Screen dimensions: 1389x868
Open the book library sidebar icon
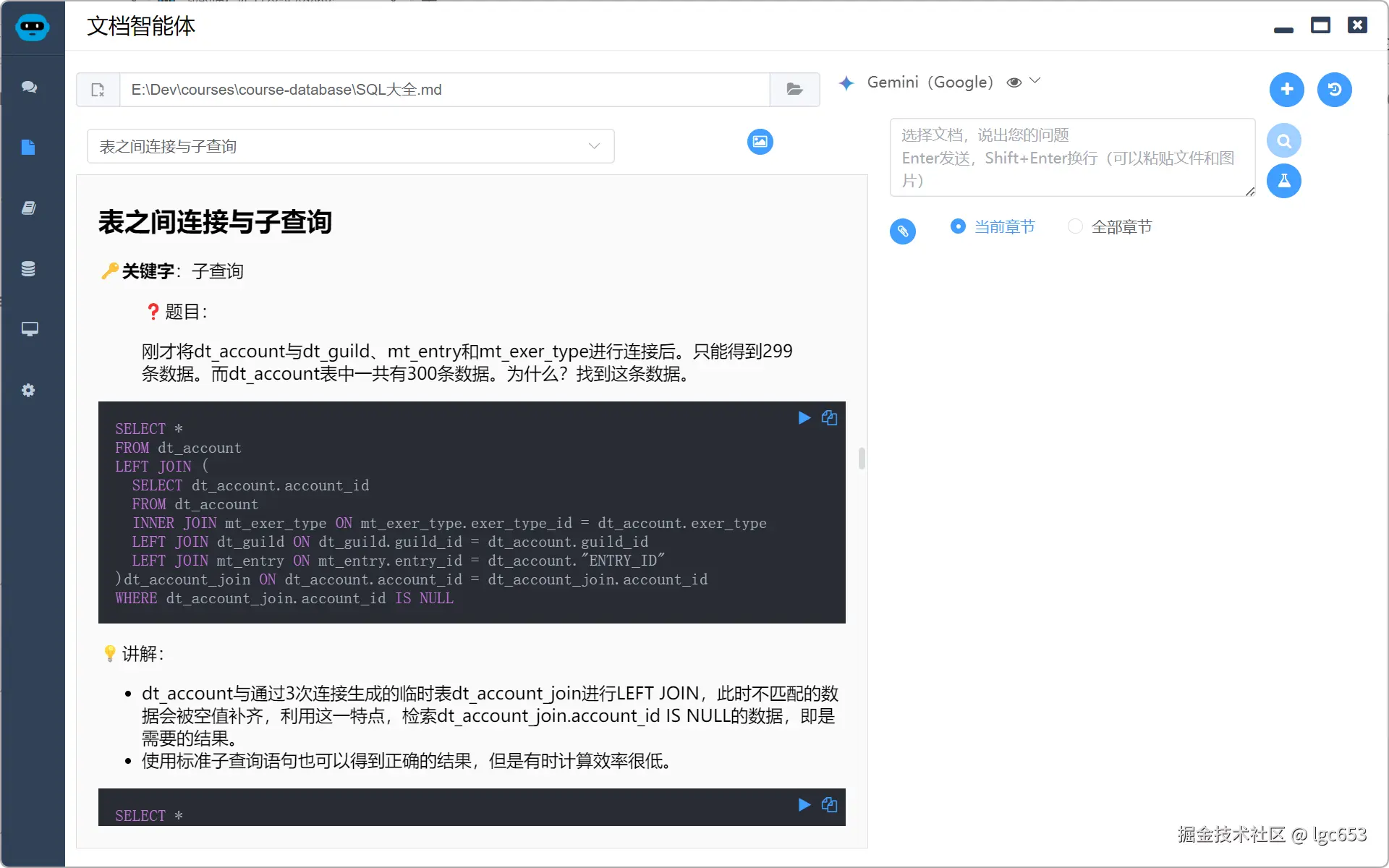pyautogui.click(x=28, y=208)
